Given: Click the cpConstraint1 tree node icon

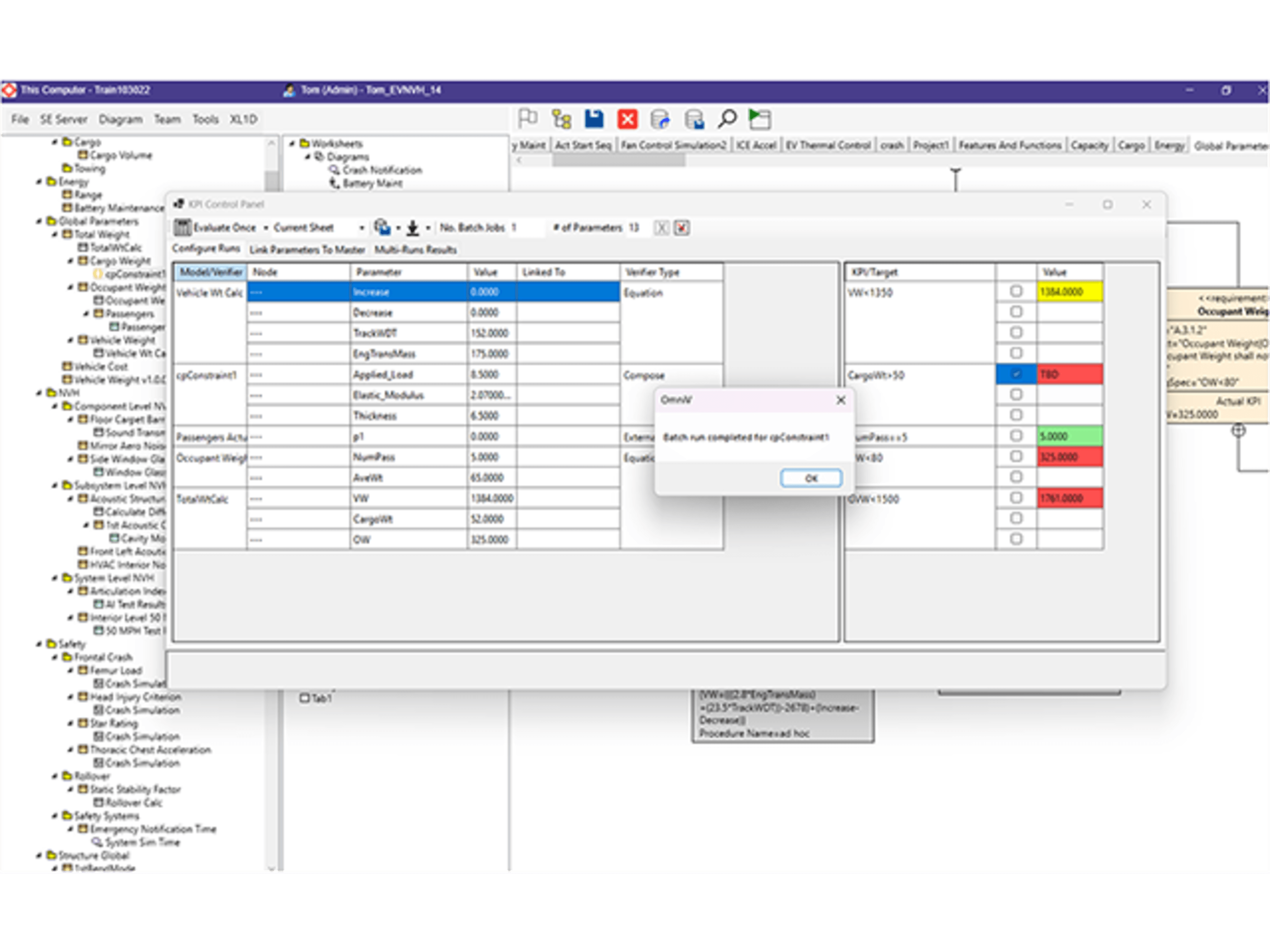Looking at the screenshot, I should pos(98,274).
